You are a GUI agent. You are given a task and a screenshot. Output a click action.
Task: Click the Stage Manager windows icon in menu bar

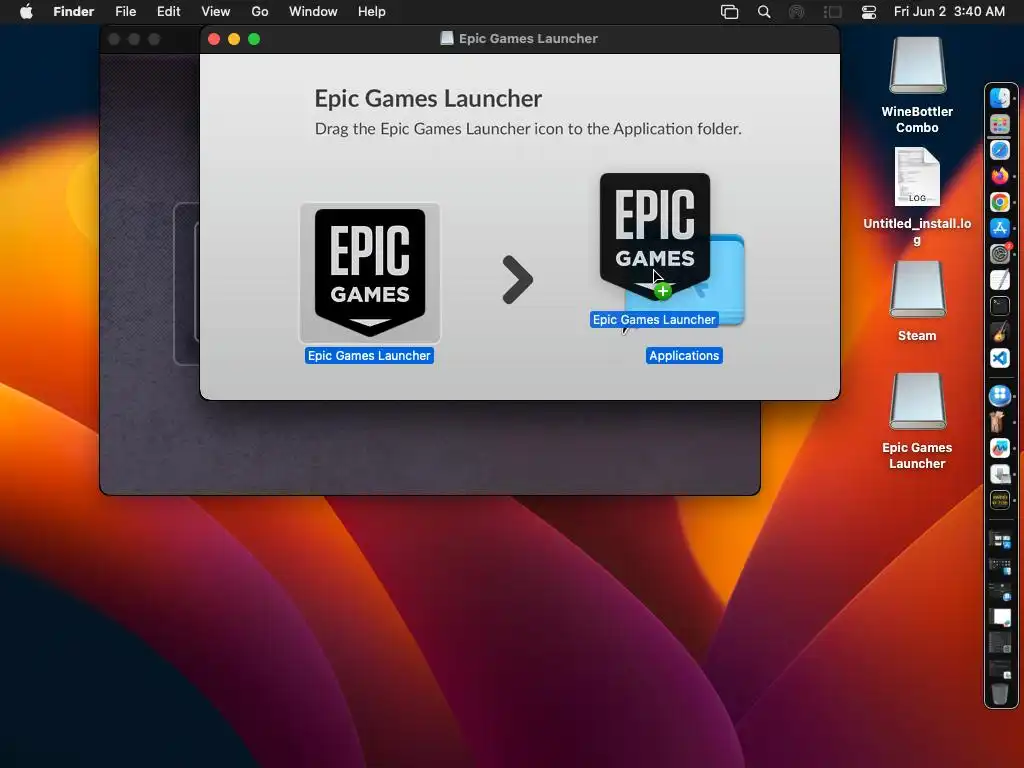click(729, 12)
